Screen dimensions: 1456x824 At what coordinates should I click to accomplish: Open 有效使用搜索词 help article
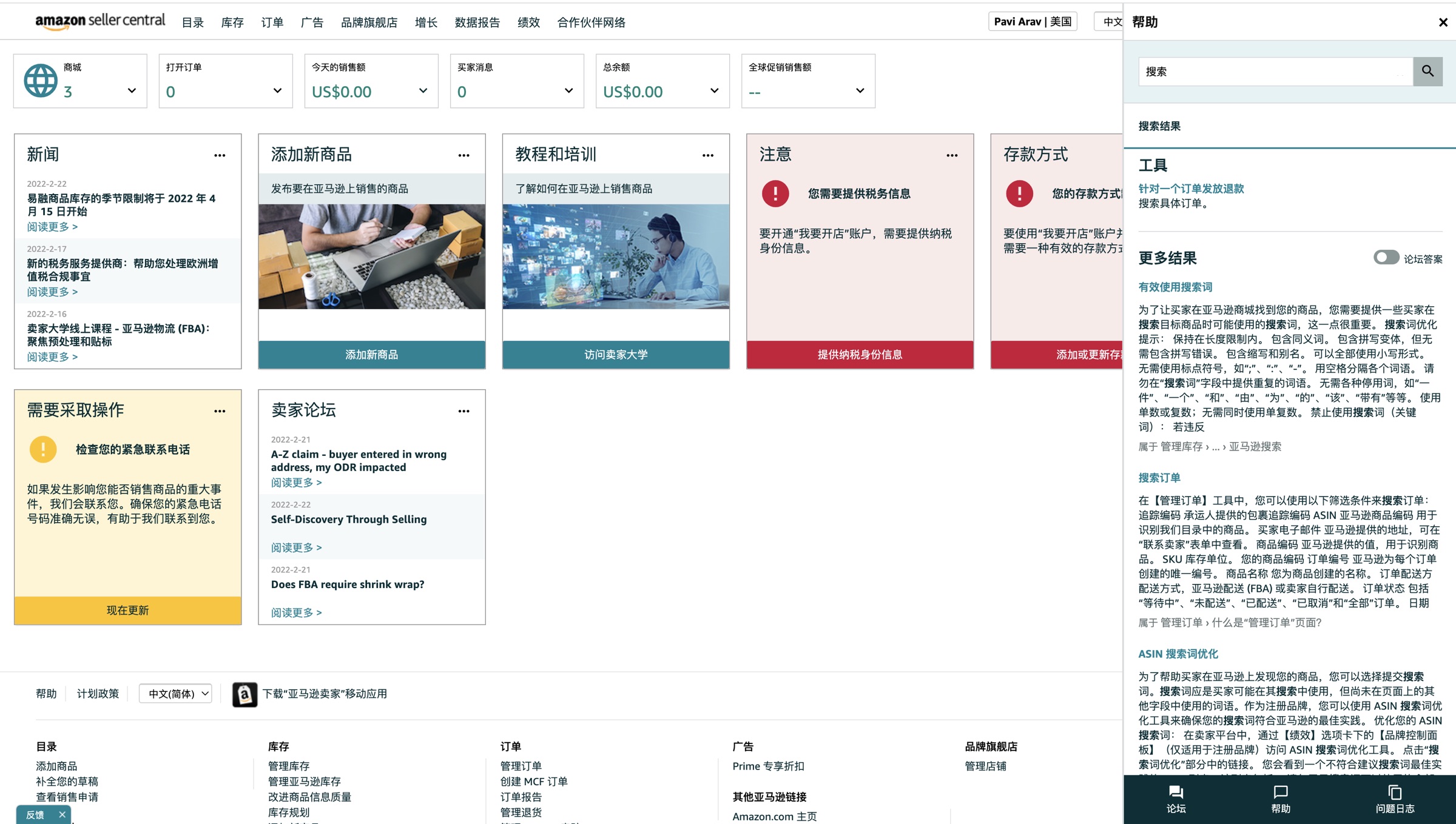click(x=1175, y=287)
